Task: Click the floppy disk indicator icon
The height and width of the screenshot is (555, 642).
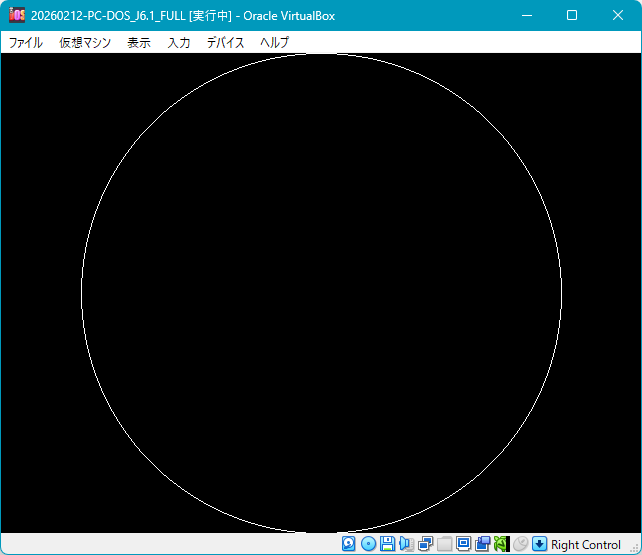Action: pyautogui.click(x=387, y=544)
